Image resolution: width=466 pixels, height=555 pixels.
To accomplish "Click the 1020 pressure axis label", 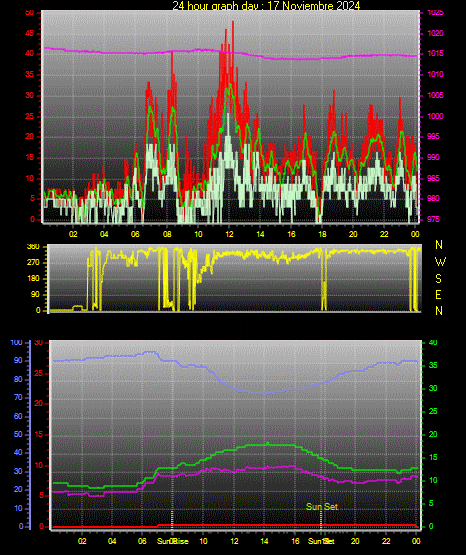I will (x=435, y=33).
